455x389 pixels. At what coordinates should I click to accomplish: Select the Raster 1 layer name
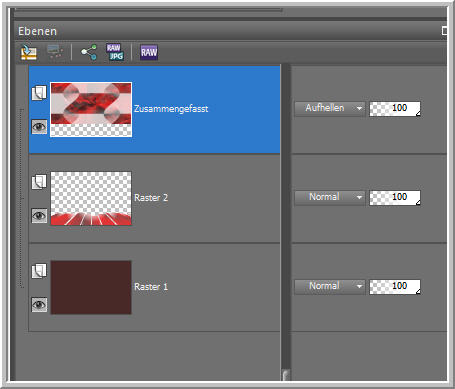click(151, 287)
